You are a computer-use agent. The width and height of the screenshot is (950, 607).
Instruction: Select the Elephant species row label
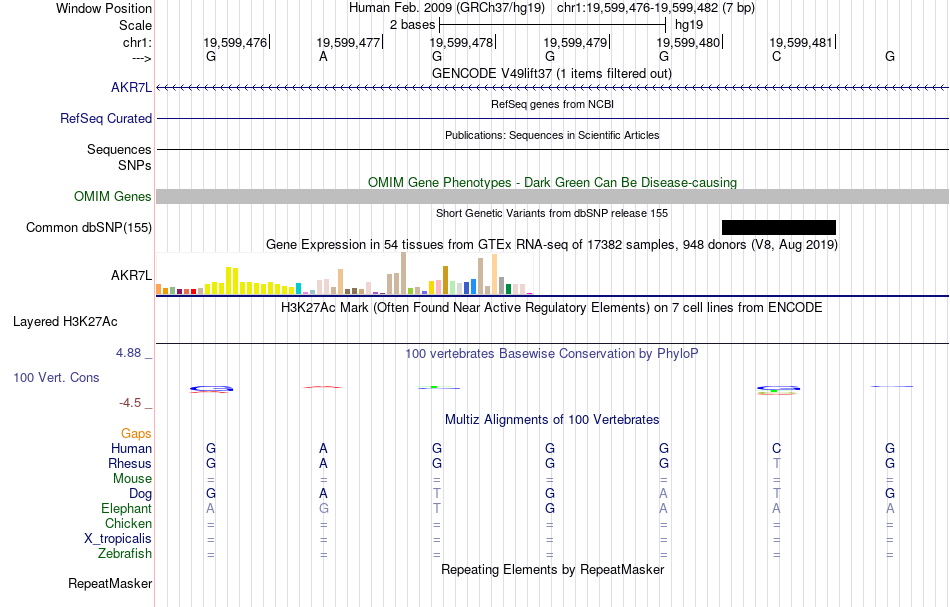coord(126,508)
